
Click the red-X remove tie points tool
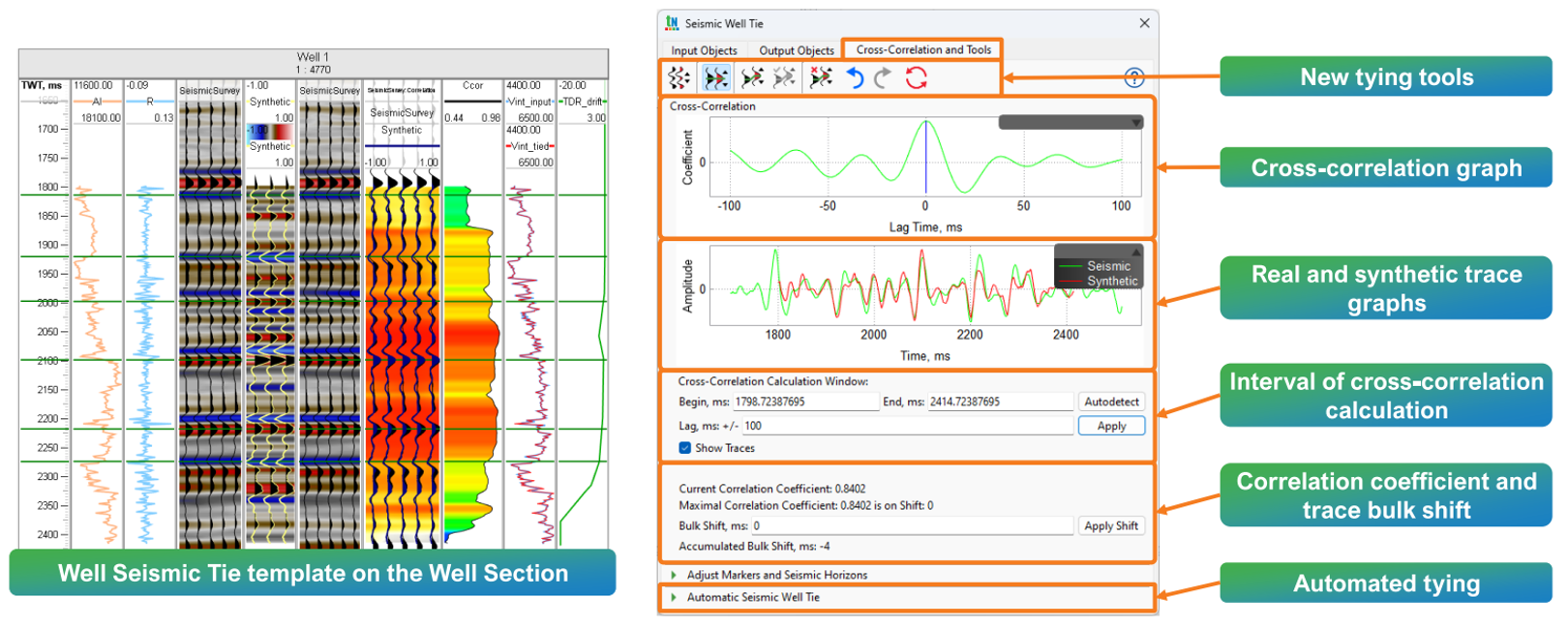point(821,77)
